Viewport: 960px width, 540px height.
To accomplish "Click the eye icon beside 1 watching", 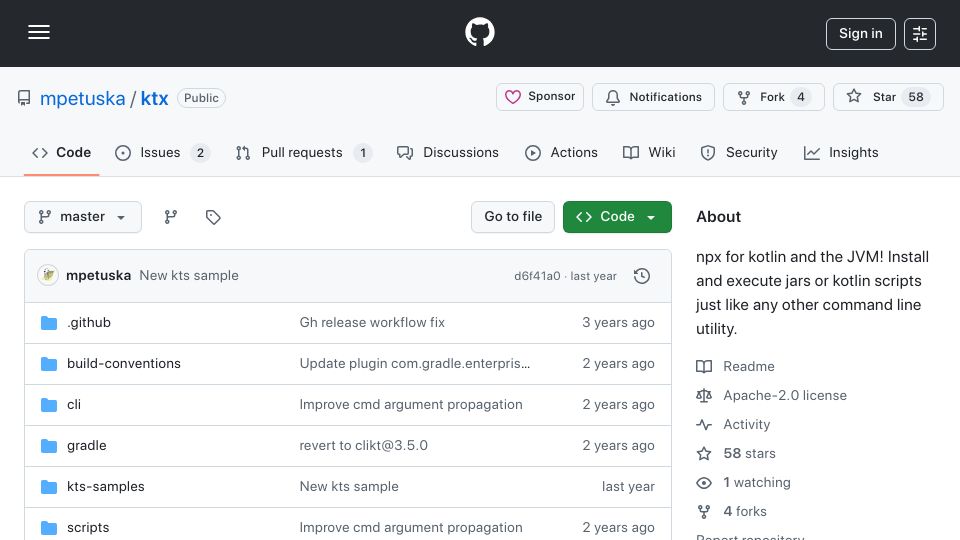I will click(704, 483).
